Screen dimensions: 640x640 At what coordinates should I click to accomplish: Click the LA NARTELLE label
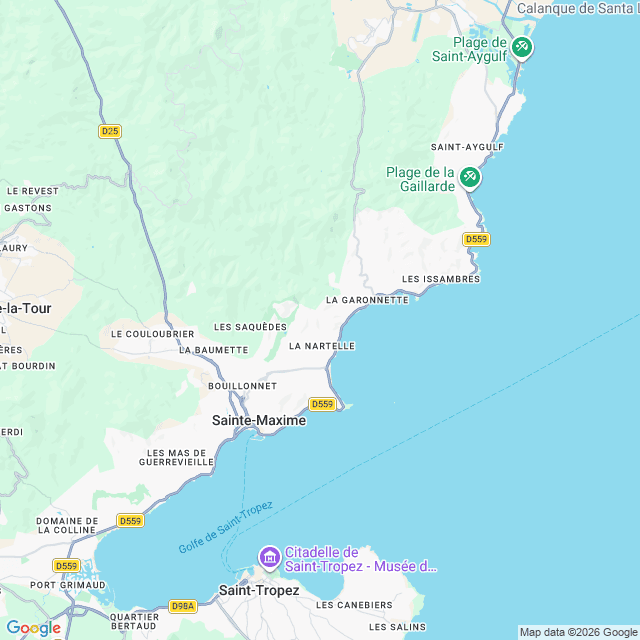(322, 346)
